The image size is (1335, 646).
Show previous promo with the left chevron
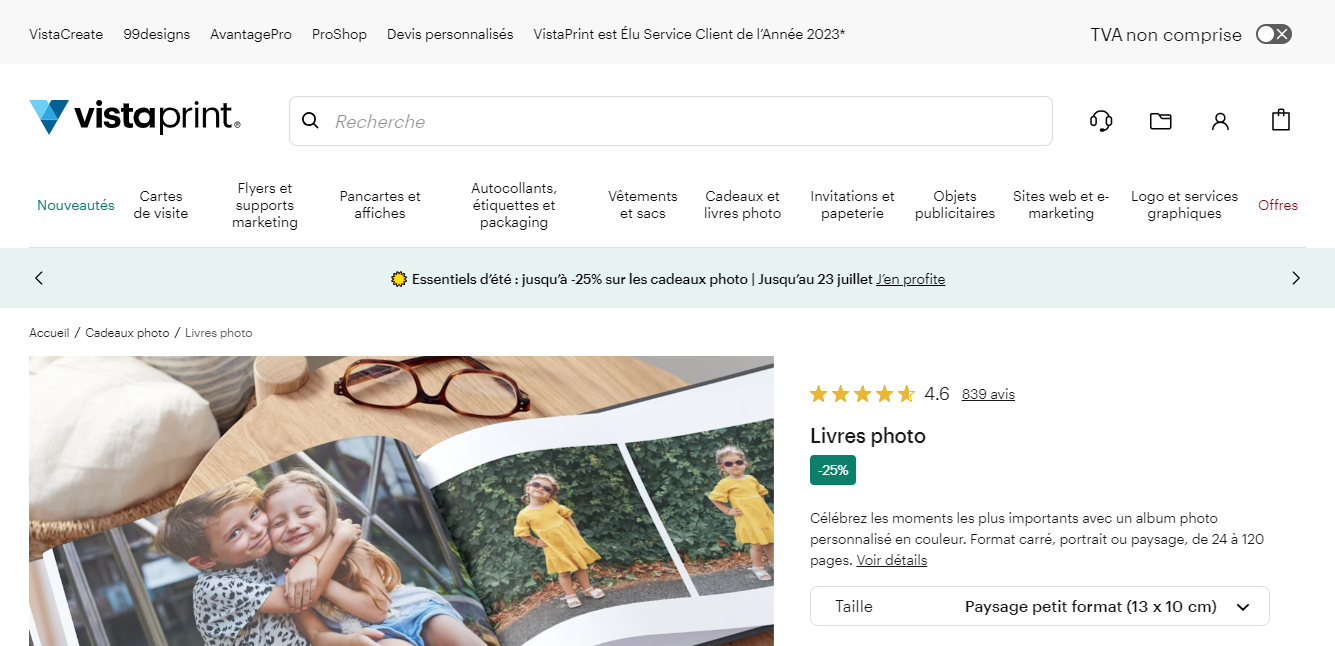pos(38,278)
